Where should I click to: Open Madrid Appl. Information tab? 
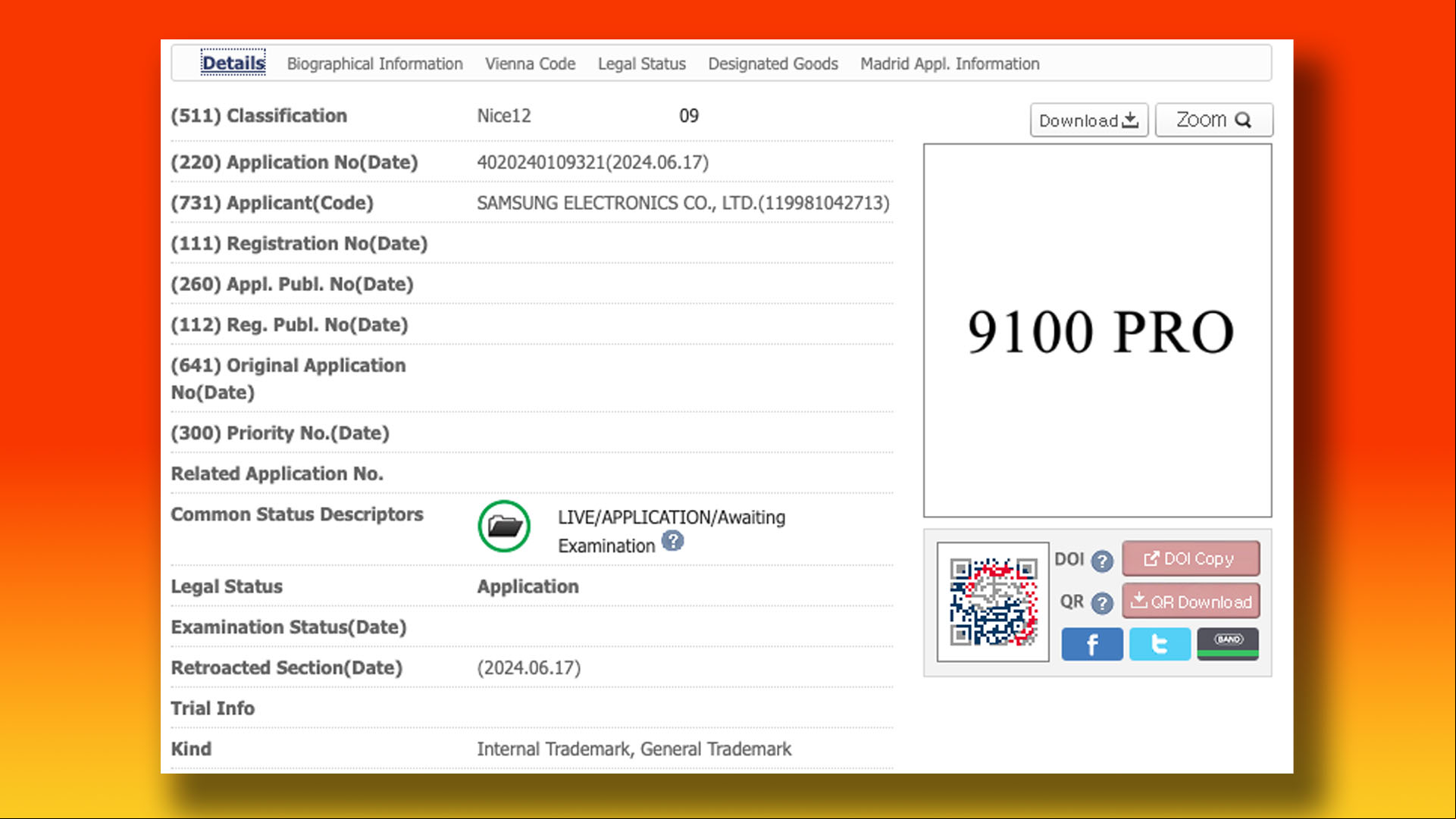click(x=949, y=64)
